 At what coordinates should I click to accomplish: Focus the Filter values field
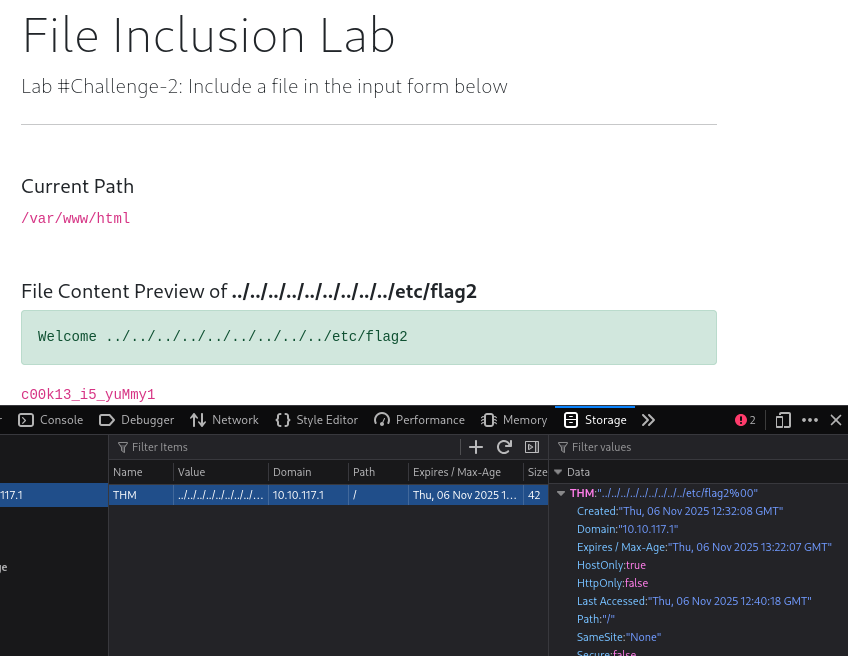point(703,447)
